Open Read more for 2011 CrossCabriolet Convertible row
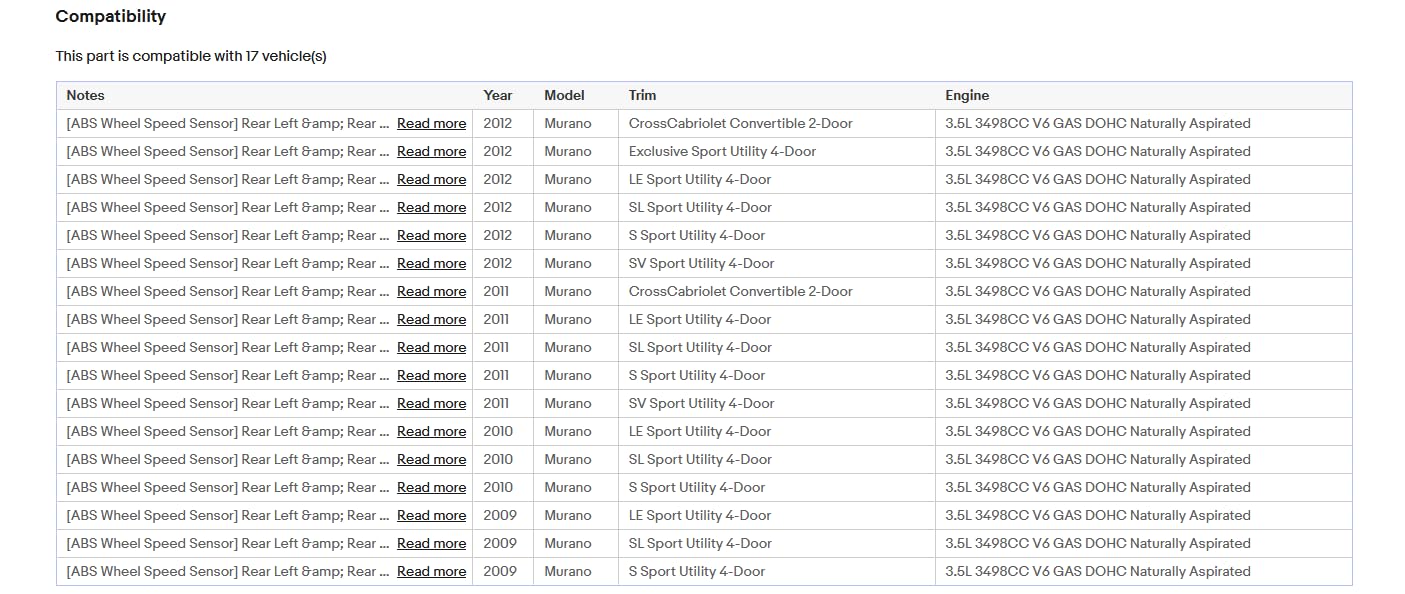1405x594 pixels. pos(431,291)
